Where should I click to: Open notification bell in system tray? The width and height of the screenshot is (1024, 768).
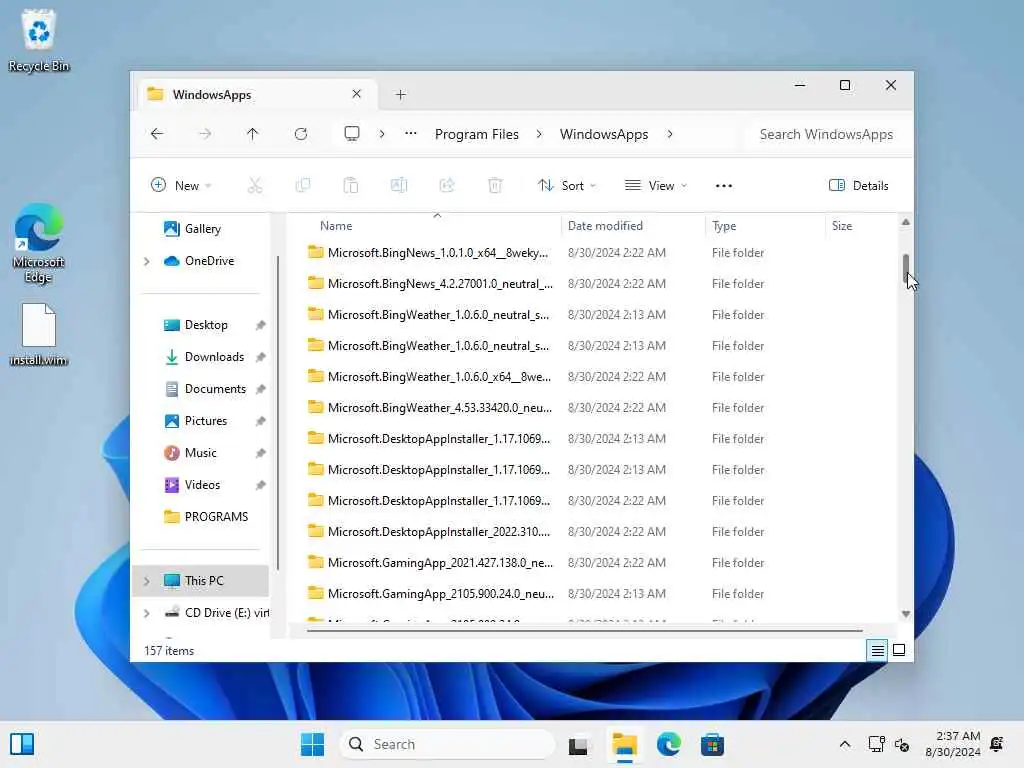pyautogui.click(x=997, y=744)
